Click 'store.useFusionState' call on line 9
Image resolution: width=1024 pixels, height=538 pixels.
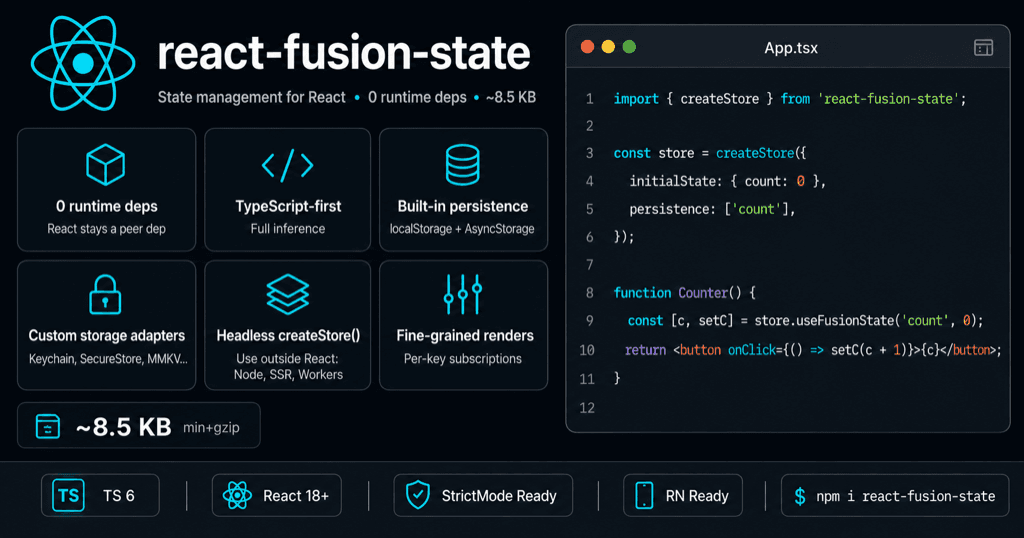(824, 321)
